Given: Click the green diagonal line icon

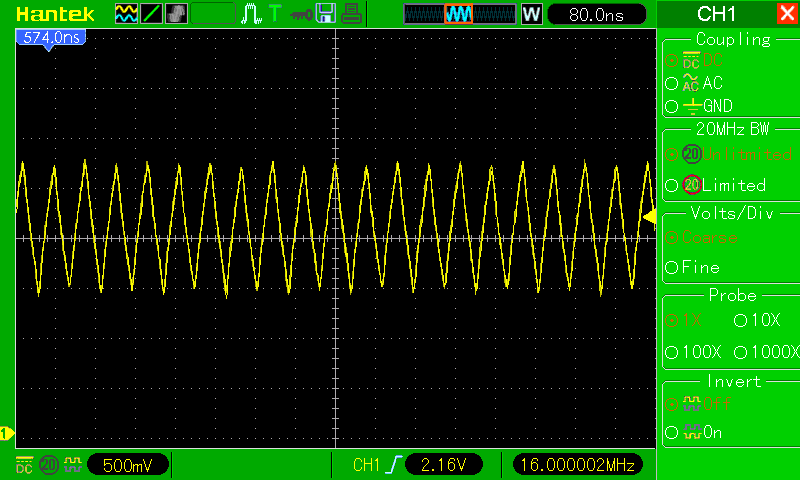Looking at the screenshot, I should 152,14.
